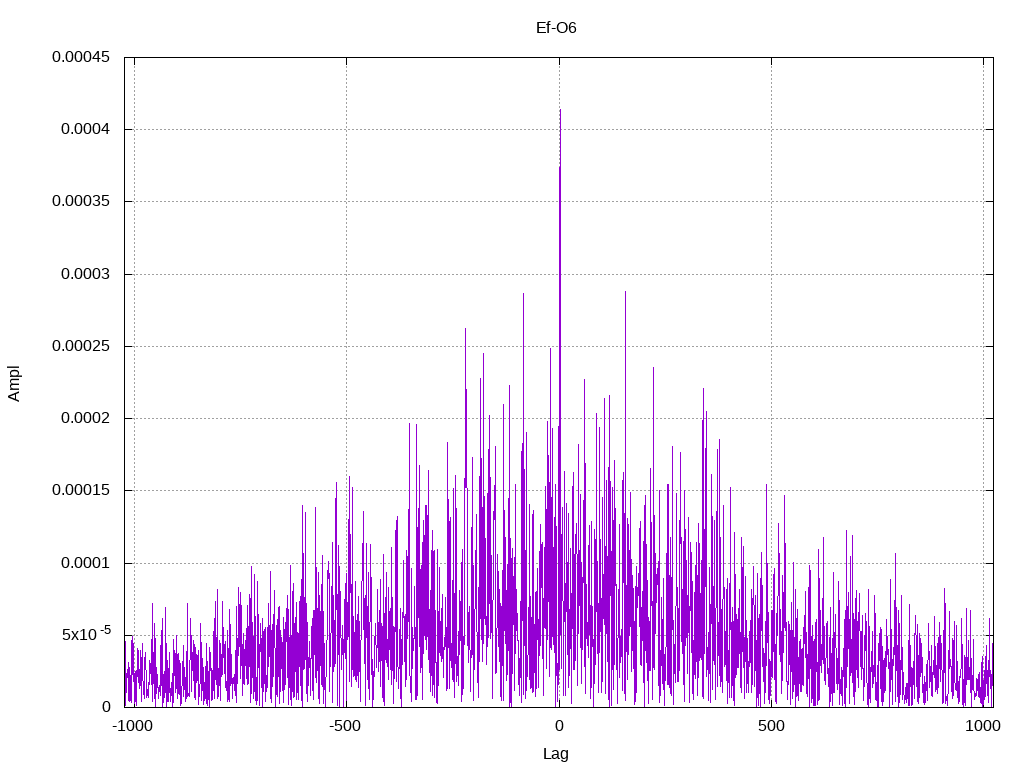Click the "Ampl" y-axis label
Viewport: 1024px width, 768px height.
(x=14, y=383)
